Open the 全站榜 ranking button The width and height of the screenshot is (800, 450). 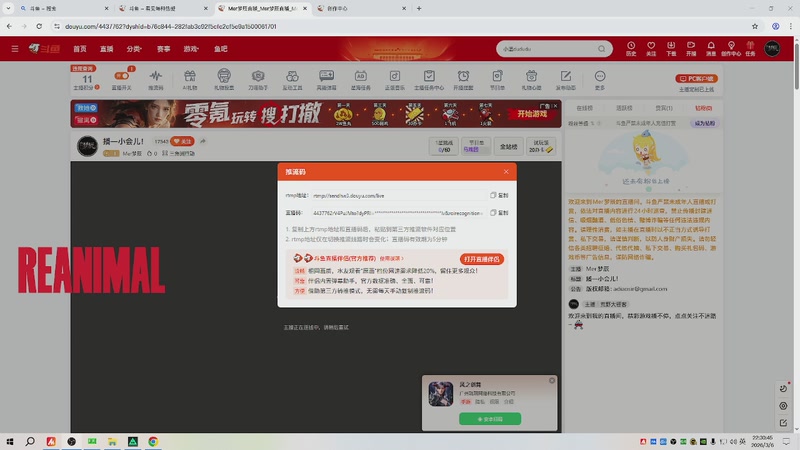pyautogui.click(x=508, y=146)
